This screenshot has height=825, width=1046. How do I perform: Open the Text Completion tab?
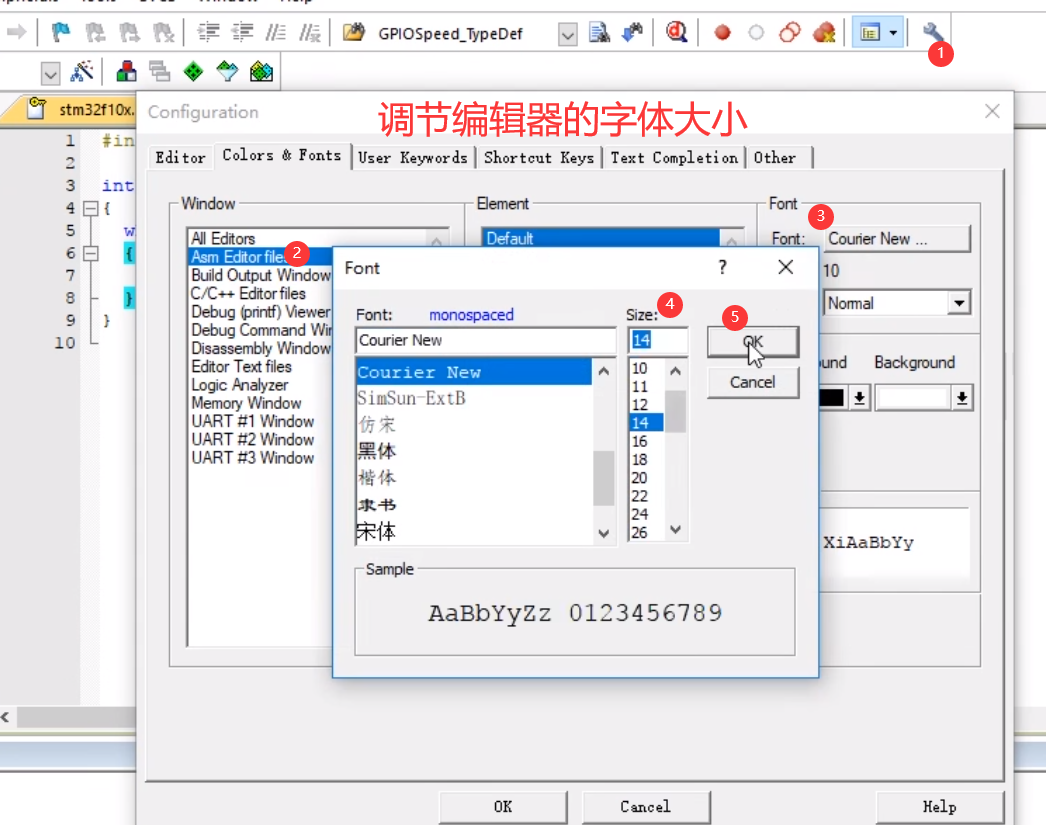(674, 158)
